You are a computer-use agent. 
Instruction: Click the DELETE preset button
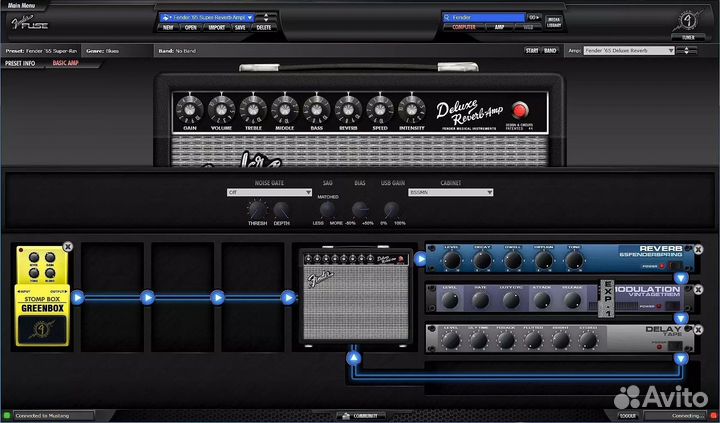[264, 28]
